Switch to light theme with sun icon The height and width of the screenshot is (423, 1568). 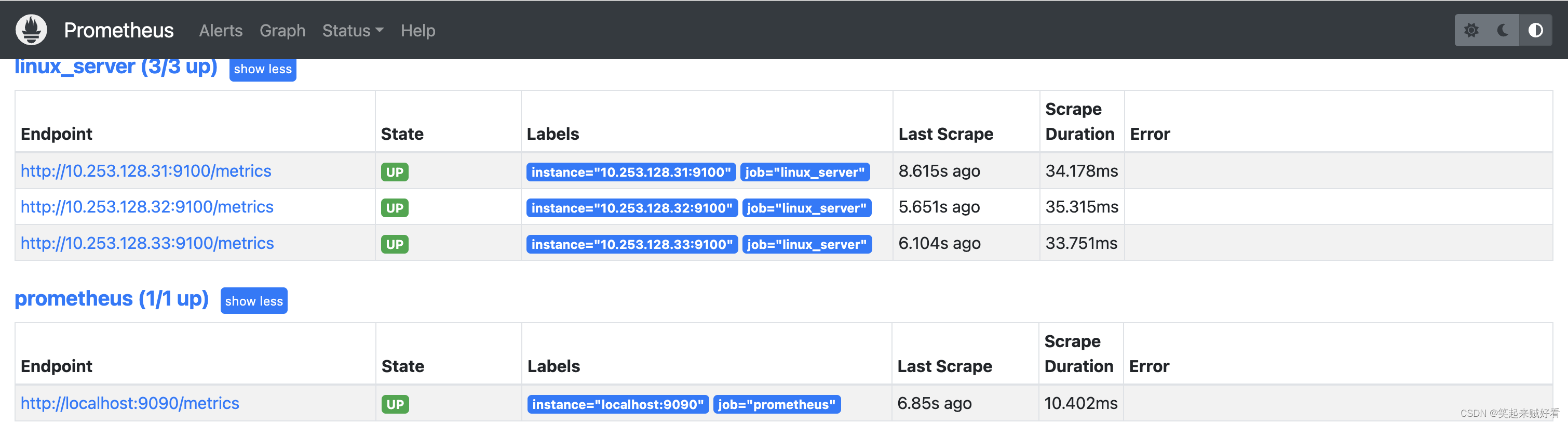[x=1470, y=31]
